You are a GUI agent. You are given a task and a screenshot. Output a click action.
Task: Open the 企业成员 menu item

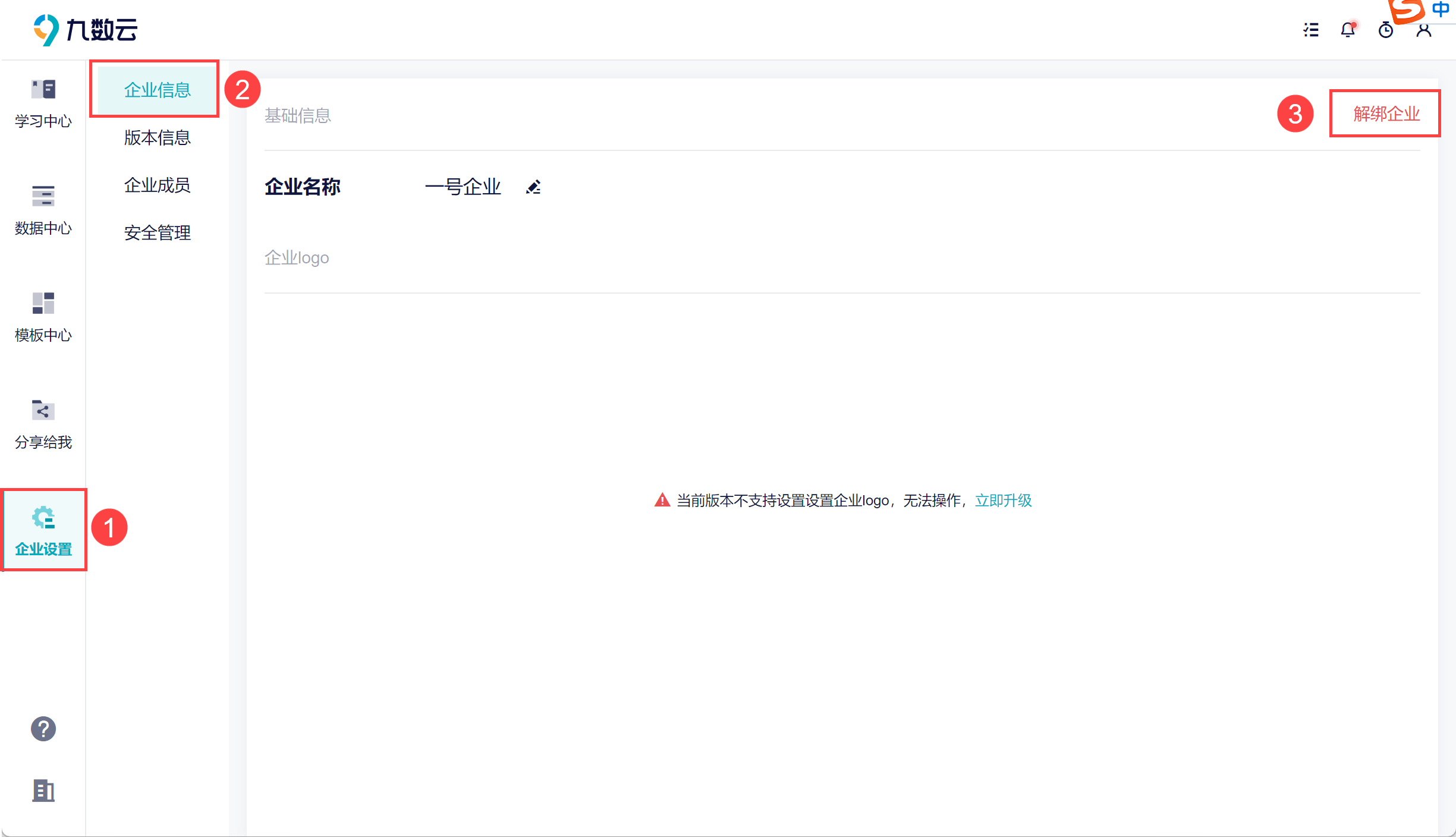click(x=157, y=185)
